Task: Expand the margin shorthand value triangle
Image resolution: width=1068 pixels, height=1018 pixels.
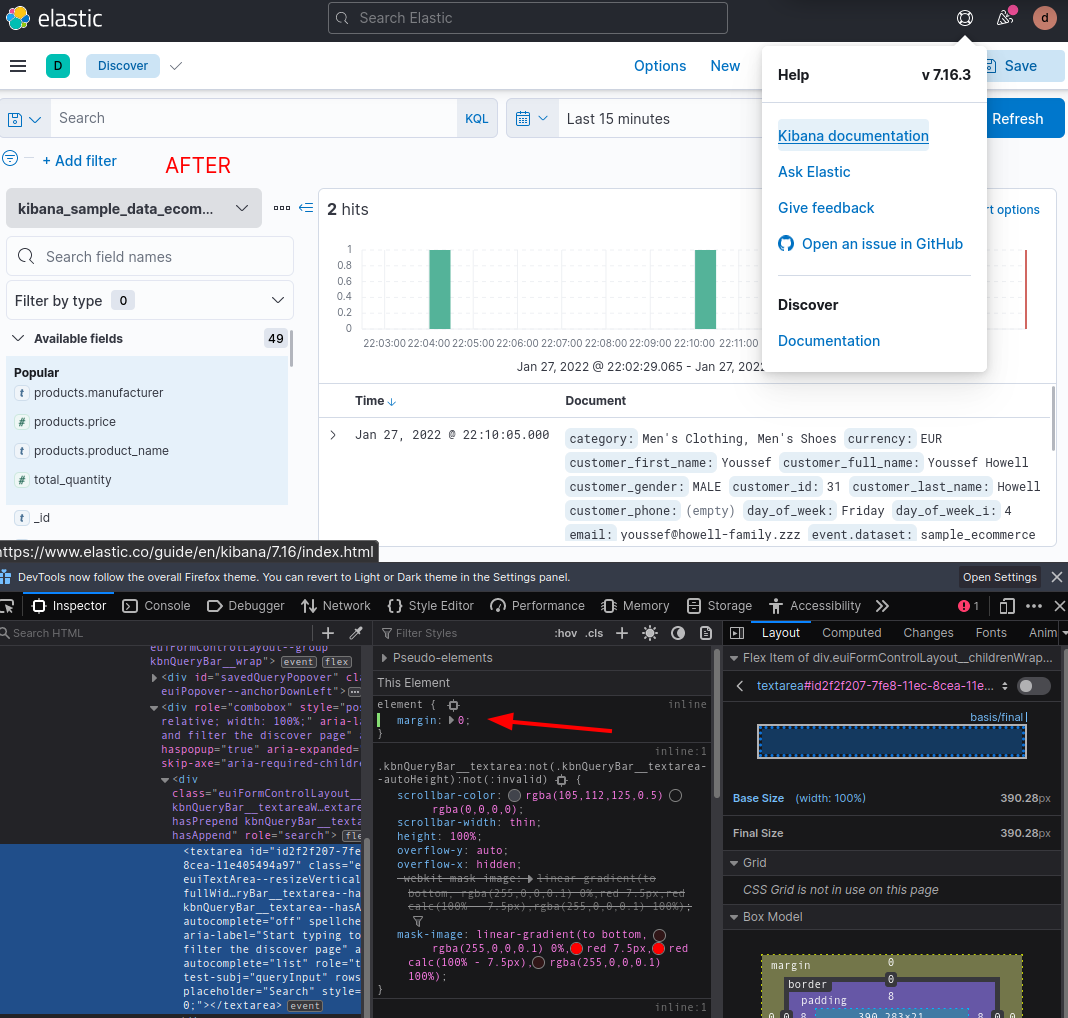Action: 451,720
